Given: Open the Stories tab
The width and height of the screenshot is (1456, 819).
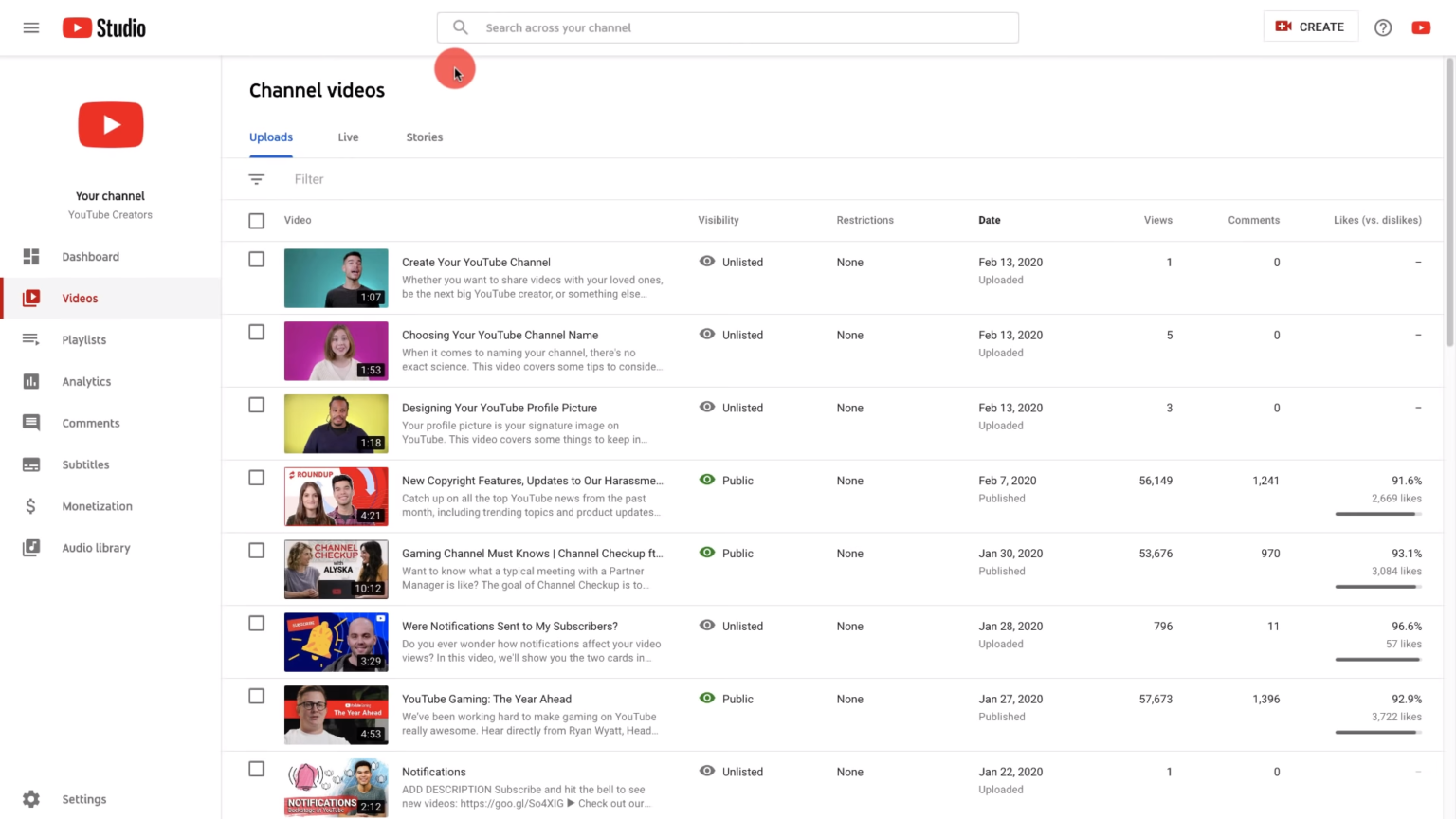Looking at the screenshot, I should click(424, 136).
